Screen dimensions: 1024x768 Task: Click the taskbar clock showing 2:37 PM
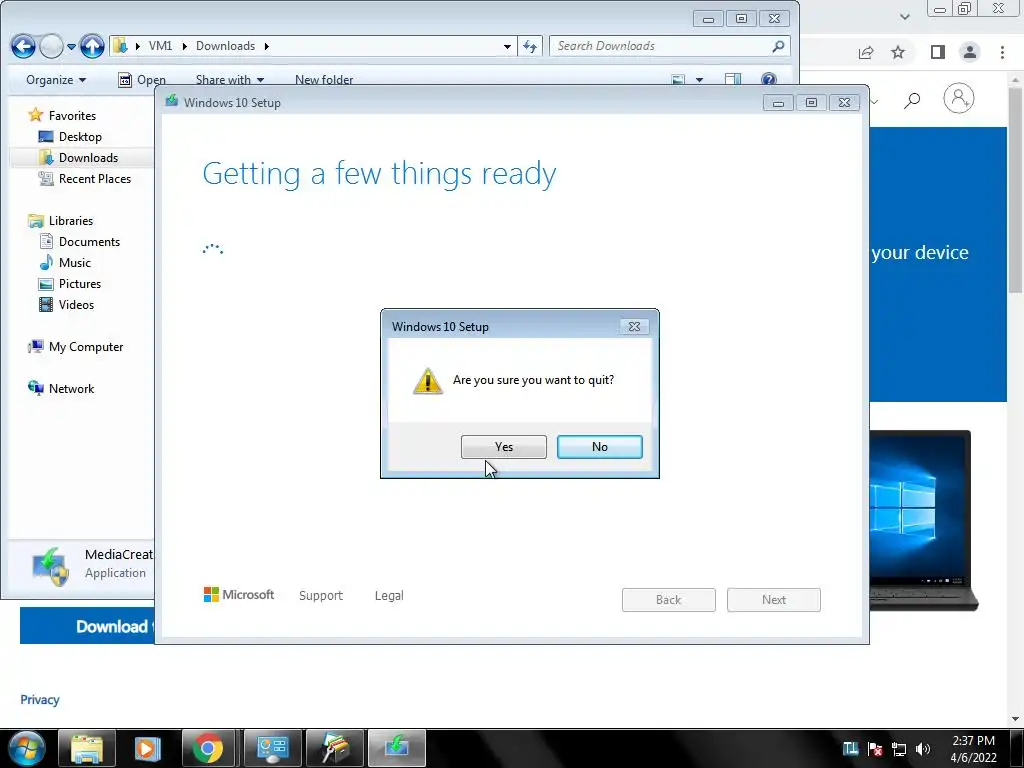click(973, 749)
